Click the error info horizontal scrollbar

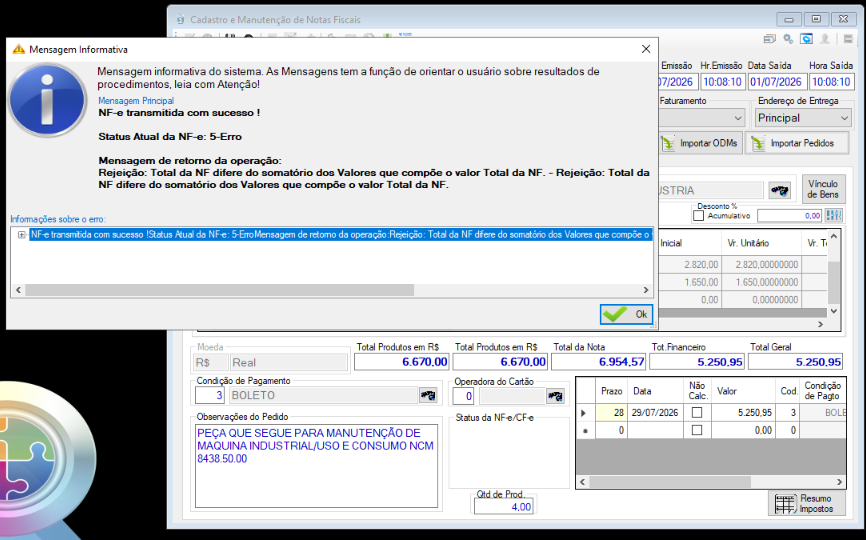pyautogui.click(x=332, y=290)
